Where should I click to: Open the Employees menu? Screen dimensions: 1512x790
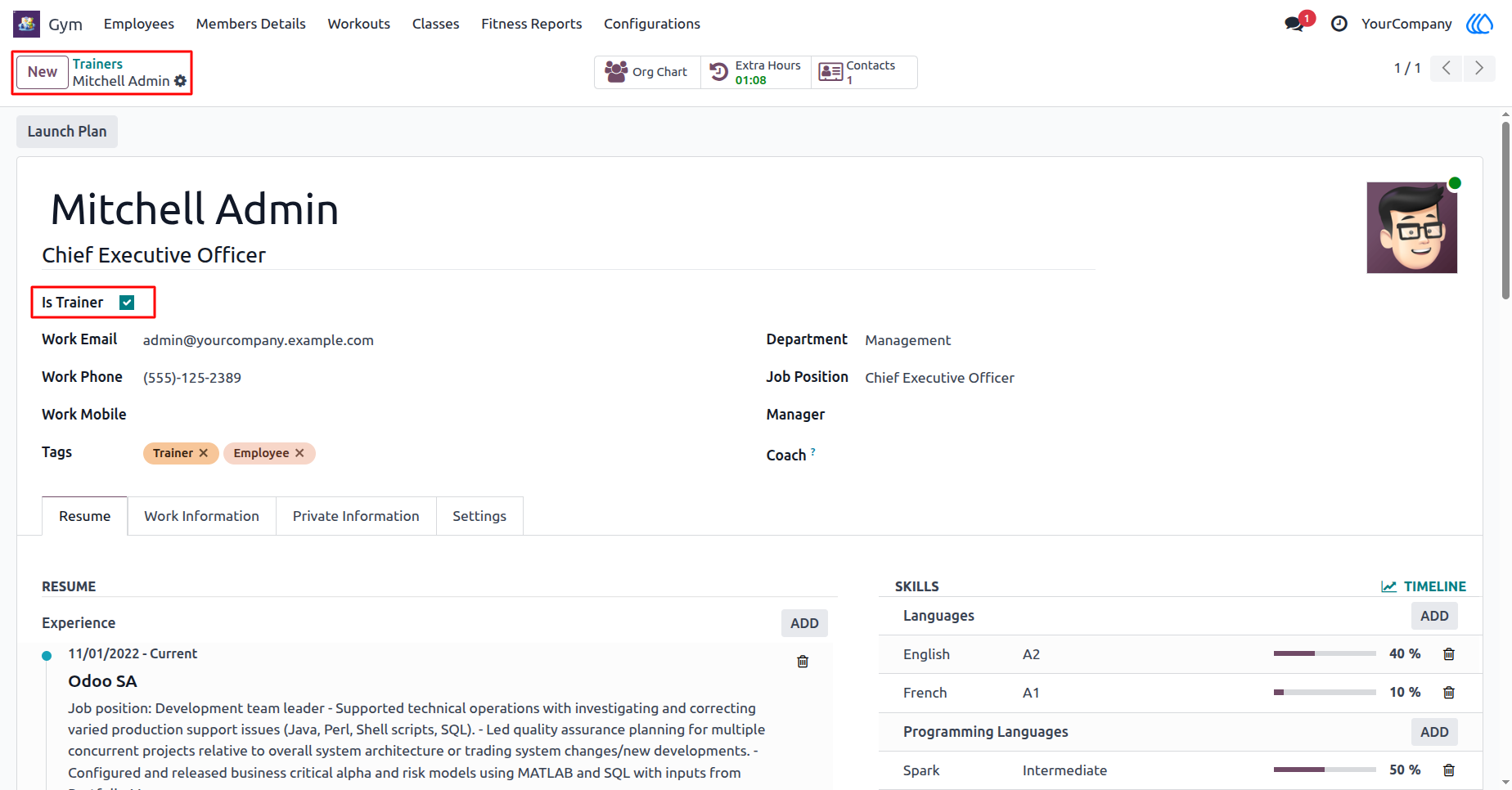click(139, 24)
